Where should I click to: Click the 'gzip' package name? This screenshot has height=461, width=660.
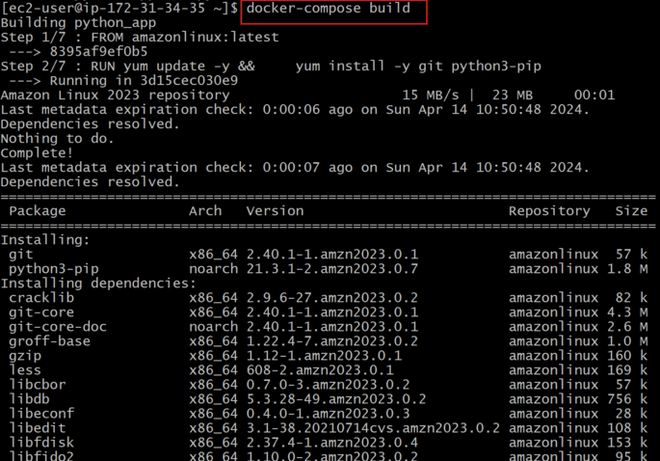25,356
